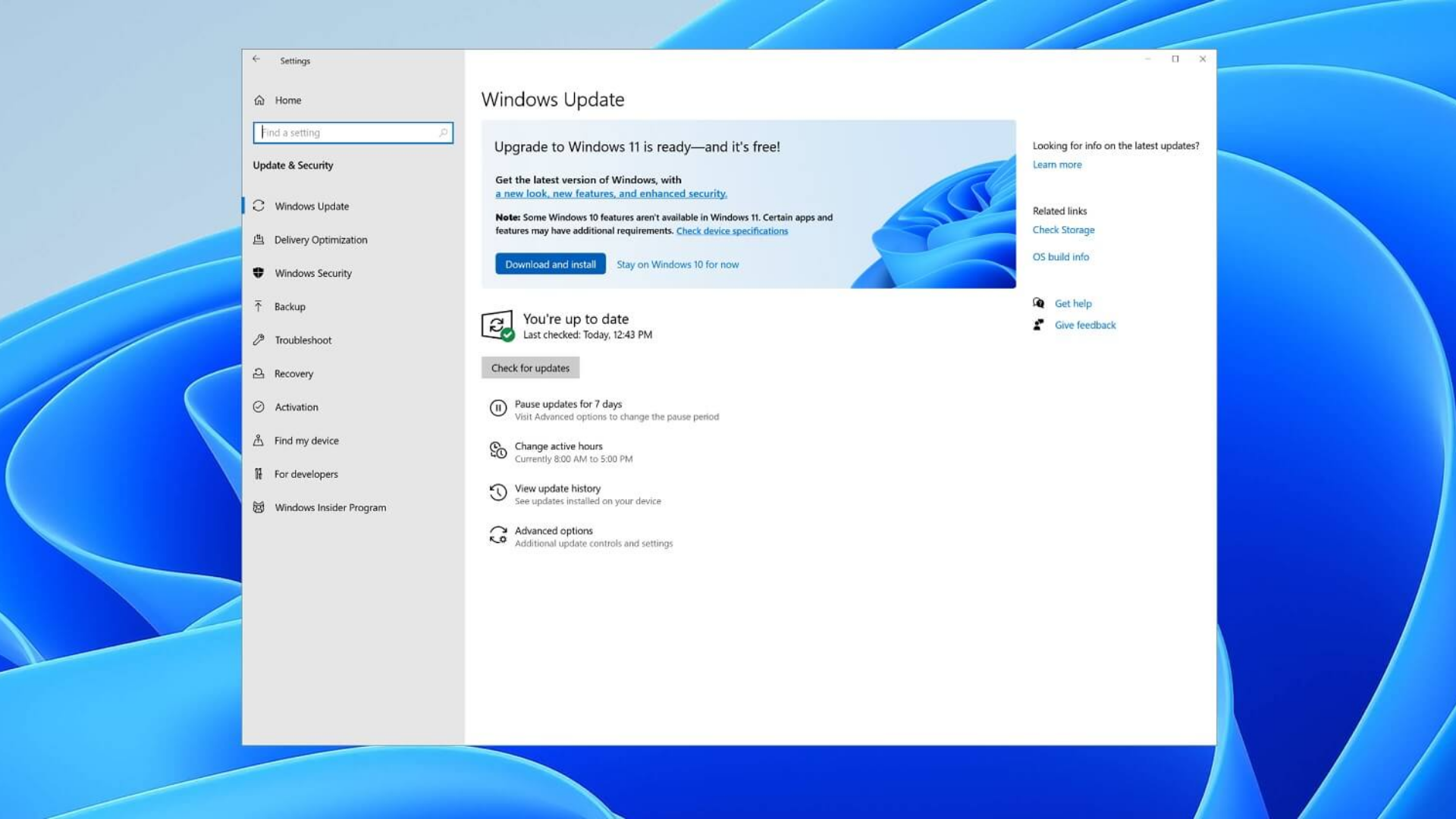This screenshot has height=819, width=1456.
Task: Click the Give feedback link
Action: [1085, 325]
